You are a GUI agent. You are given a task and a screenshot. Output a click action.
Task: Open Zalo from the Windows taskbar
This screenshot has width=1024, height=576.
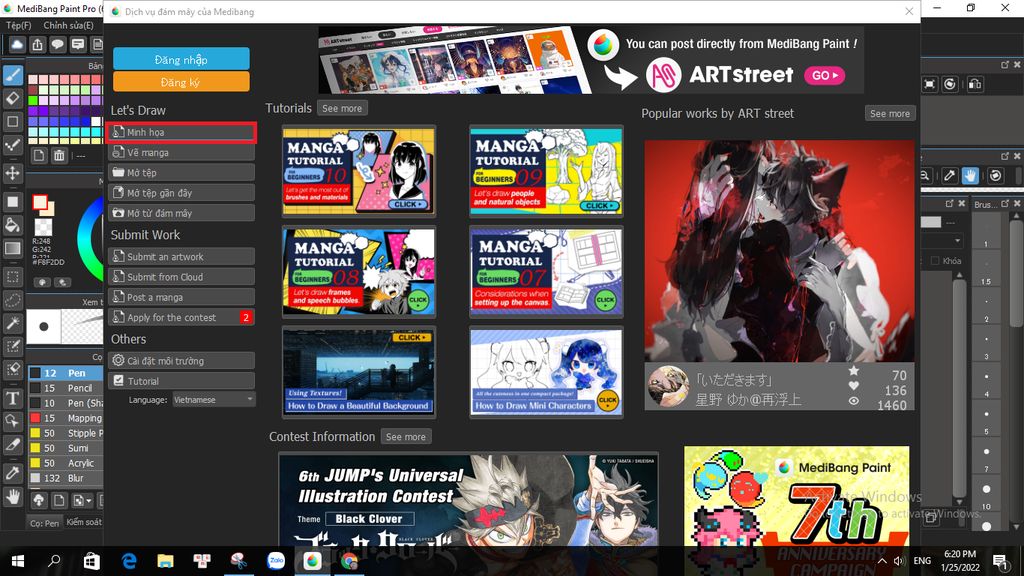point(276,560)
